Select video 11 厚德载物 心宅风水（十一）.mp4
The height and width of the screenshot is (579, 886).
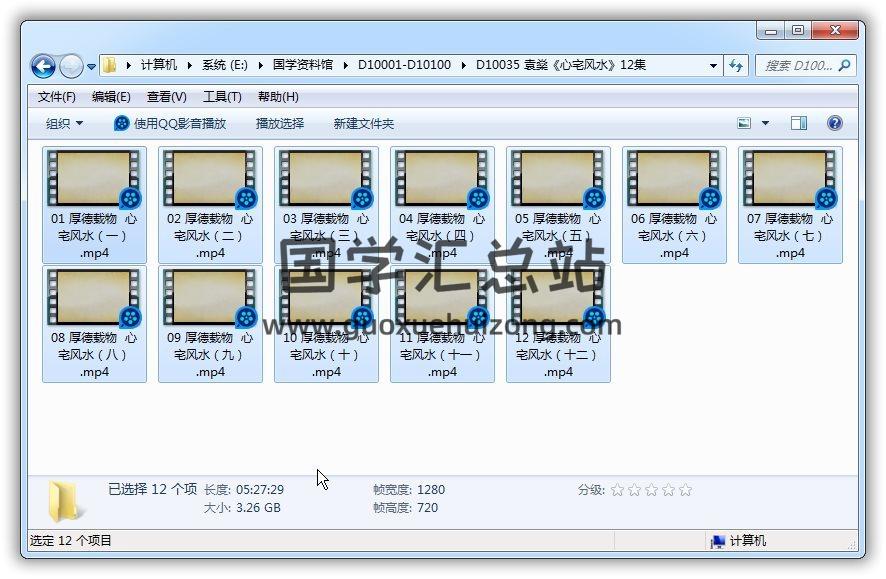[442, 324]
